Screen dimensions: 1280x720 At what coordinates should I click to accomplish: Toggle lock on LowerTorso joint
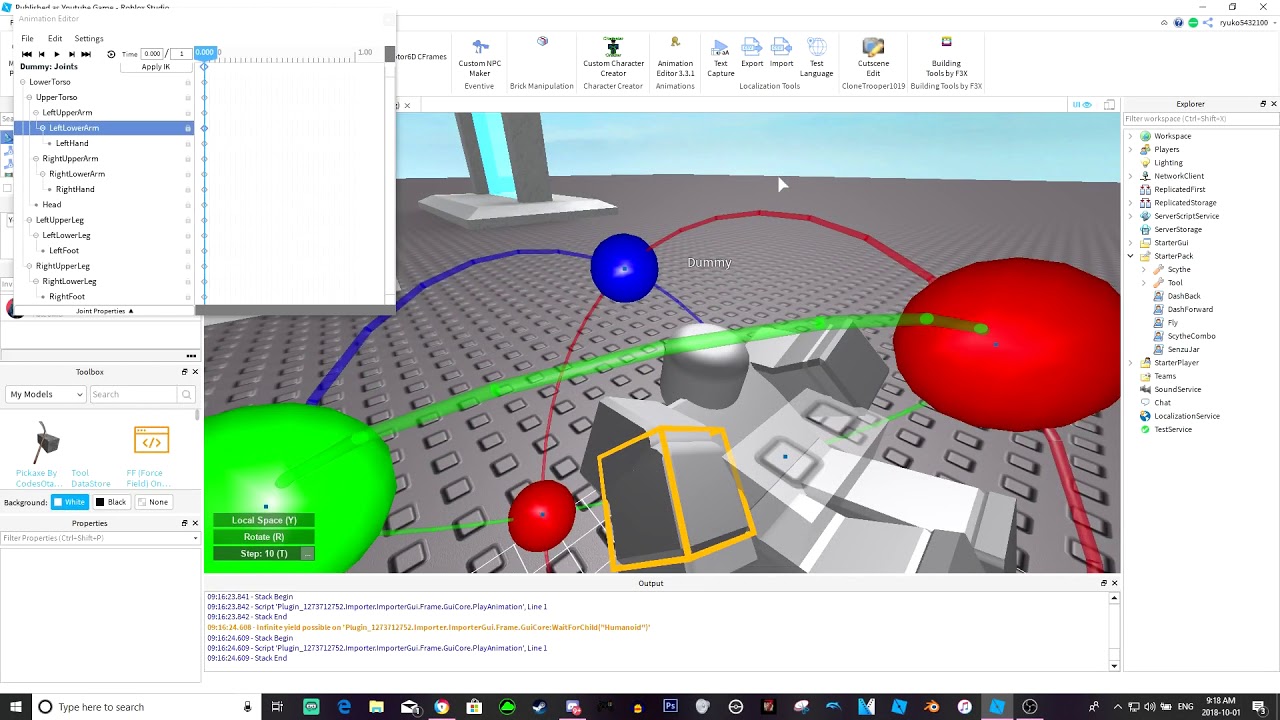tap(188, 82)
